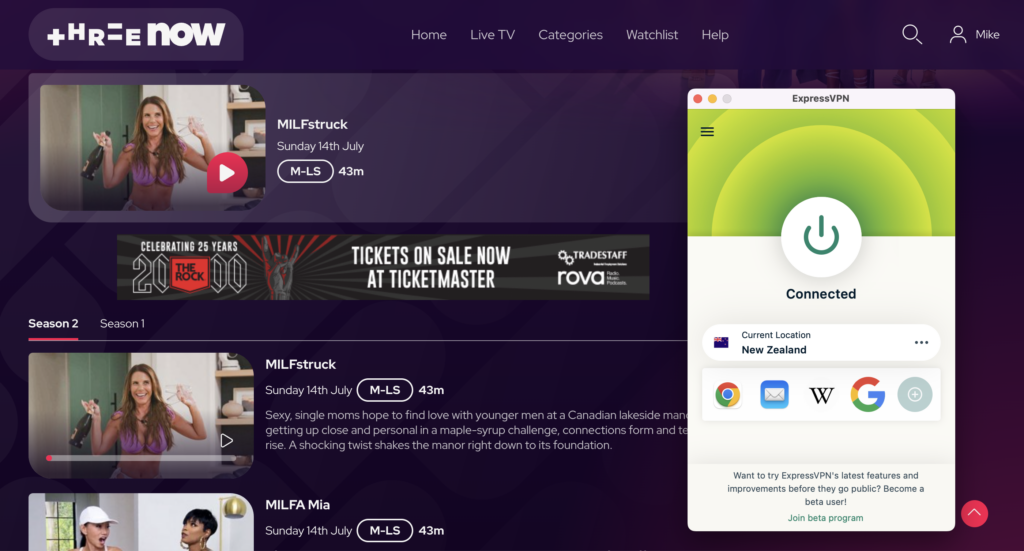Image resolution: width=1024 pixels, height=551 pixels.
Task: Select the Season 2 tab
Action: [53, 324]
